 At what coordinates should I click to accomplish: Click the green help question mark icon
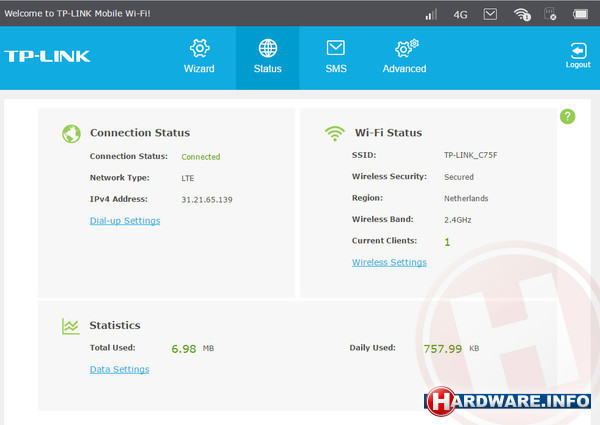pos(567,116)
